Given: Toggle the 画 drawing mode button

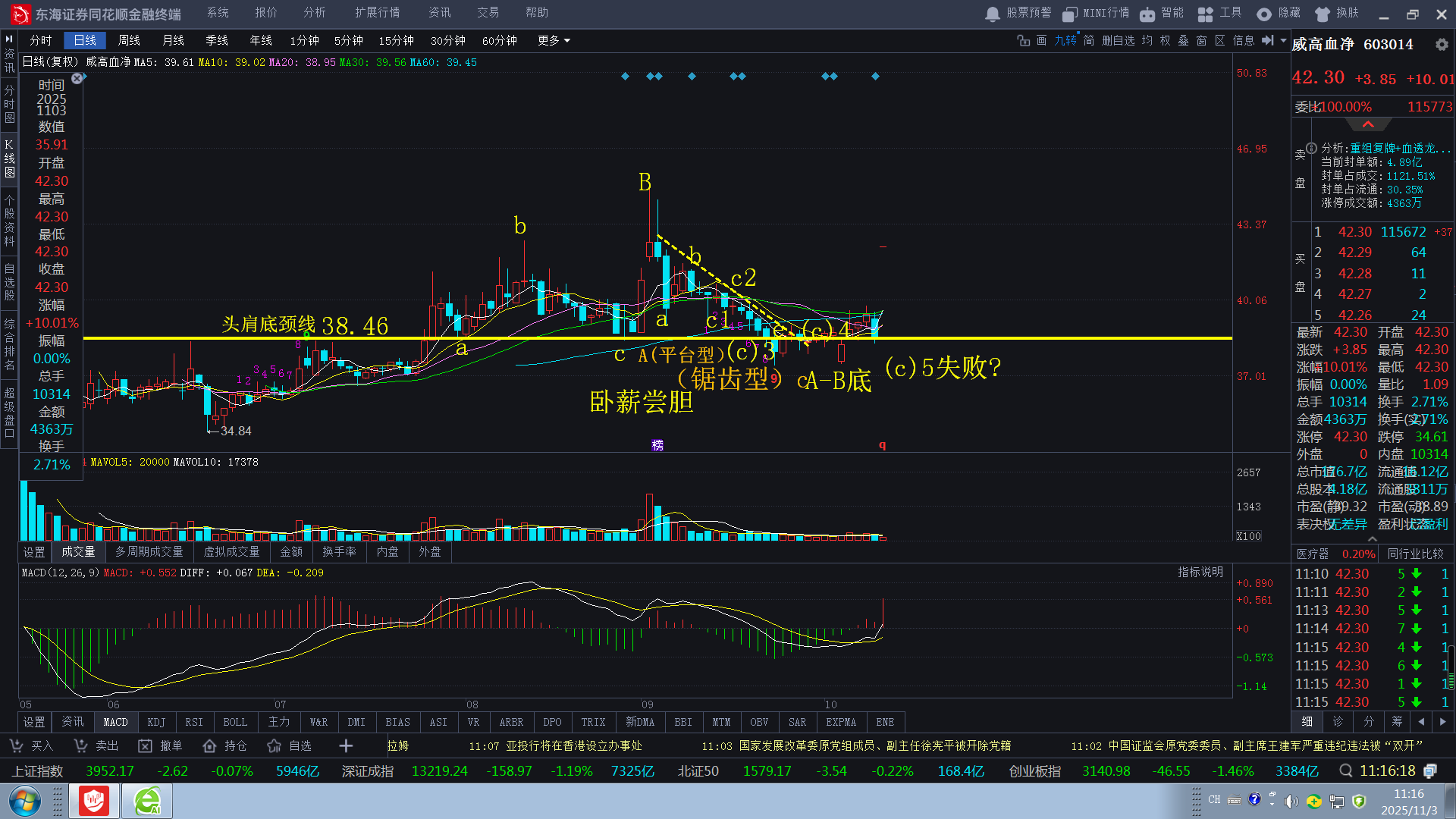Looking at the screenshot, I should click(1041, 40).
